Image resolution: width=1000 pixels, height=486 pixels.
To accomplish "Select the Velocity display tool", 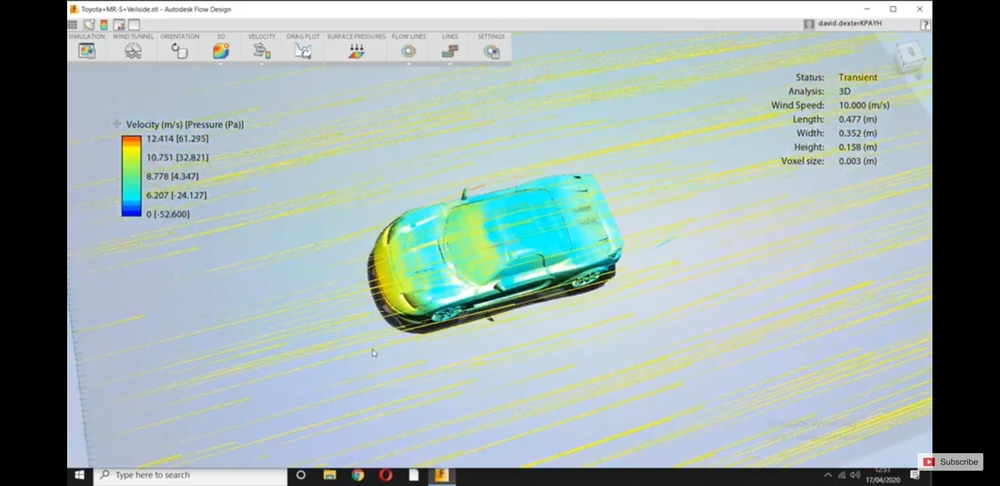I will [x=261, y=52].
